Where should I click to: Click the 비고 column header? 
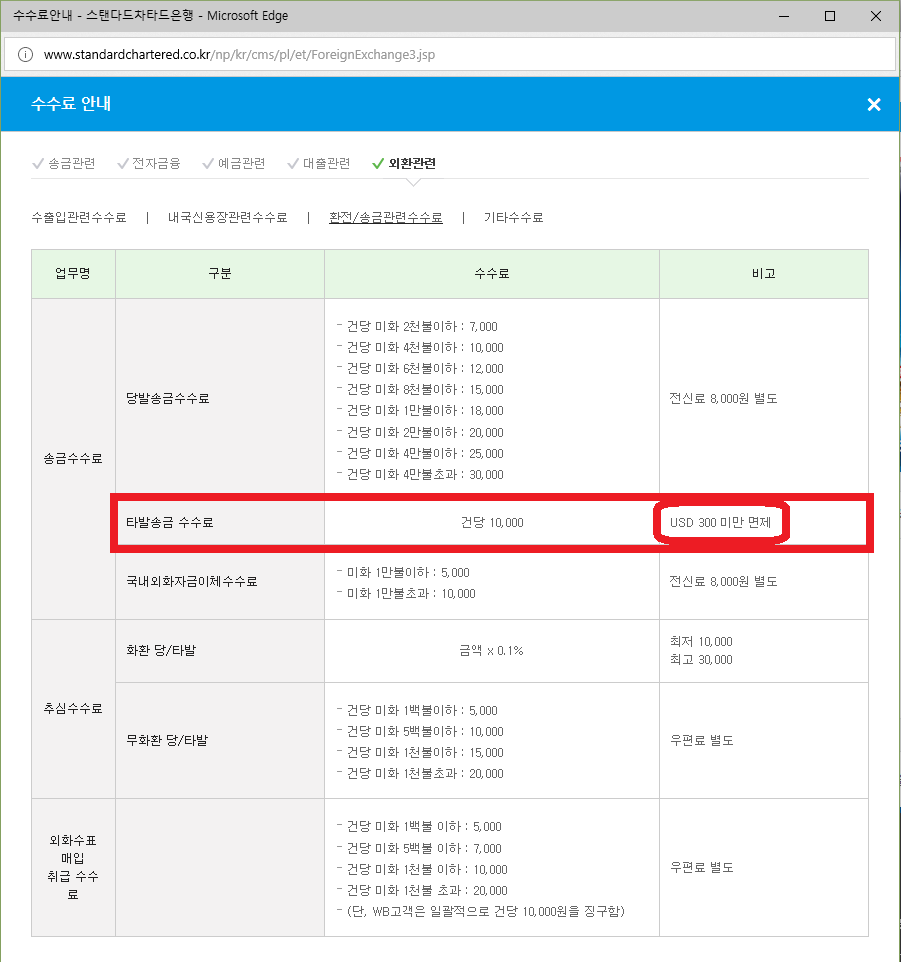(x=764, y=274)
